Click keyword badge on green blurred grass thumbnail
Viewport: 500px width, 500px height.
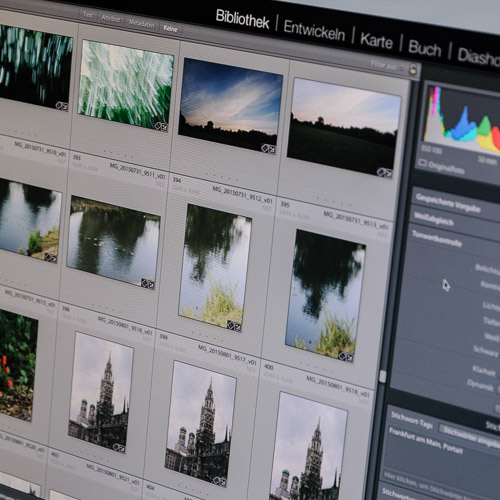pos(158,126)
